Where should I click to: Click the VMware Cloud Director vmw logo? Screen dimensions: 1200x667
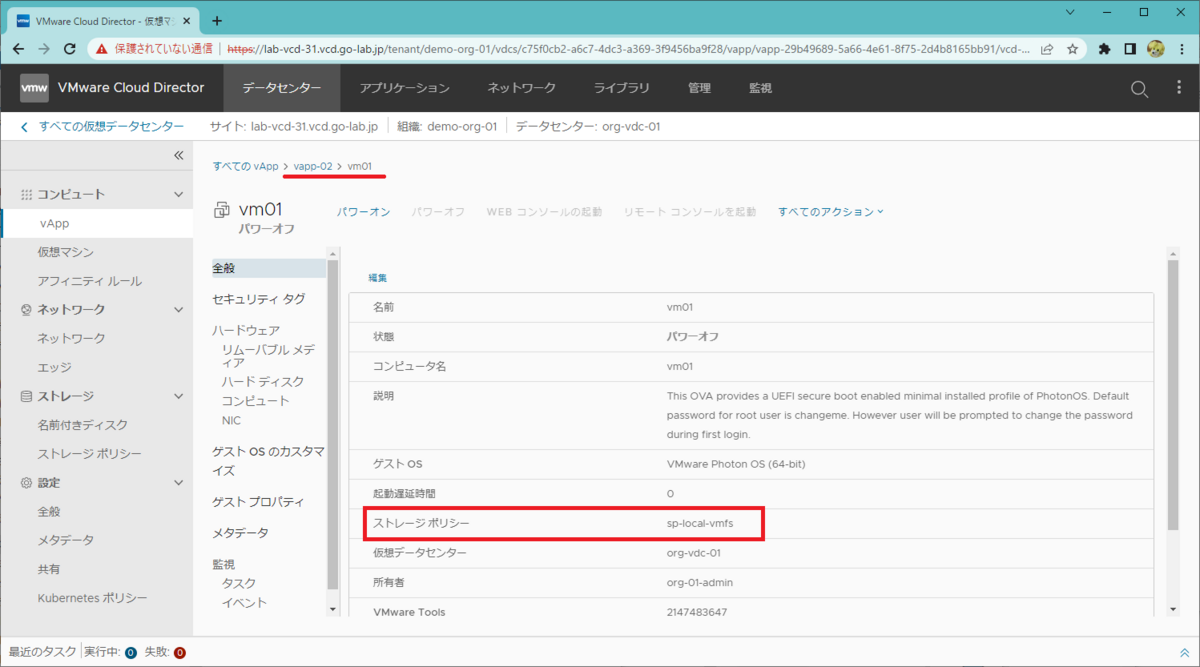point(34,88)
